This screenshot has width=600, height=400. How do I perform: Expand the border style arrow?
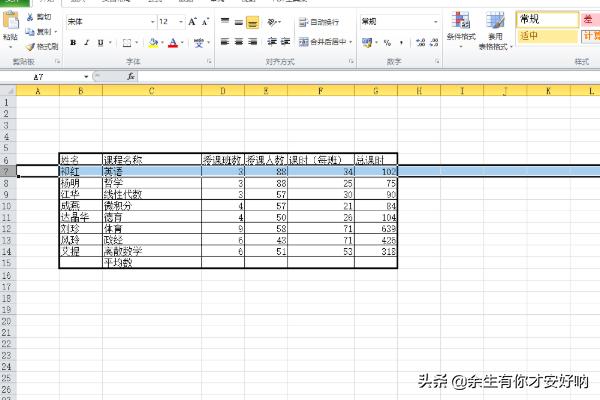coord(136,42)
